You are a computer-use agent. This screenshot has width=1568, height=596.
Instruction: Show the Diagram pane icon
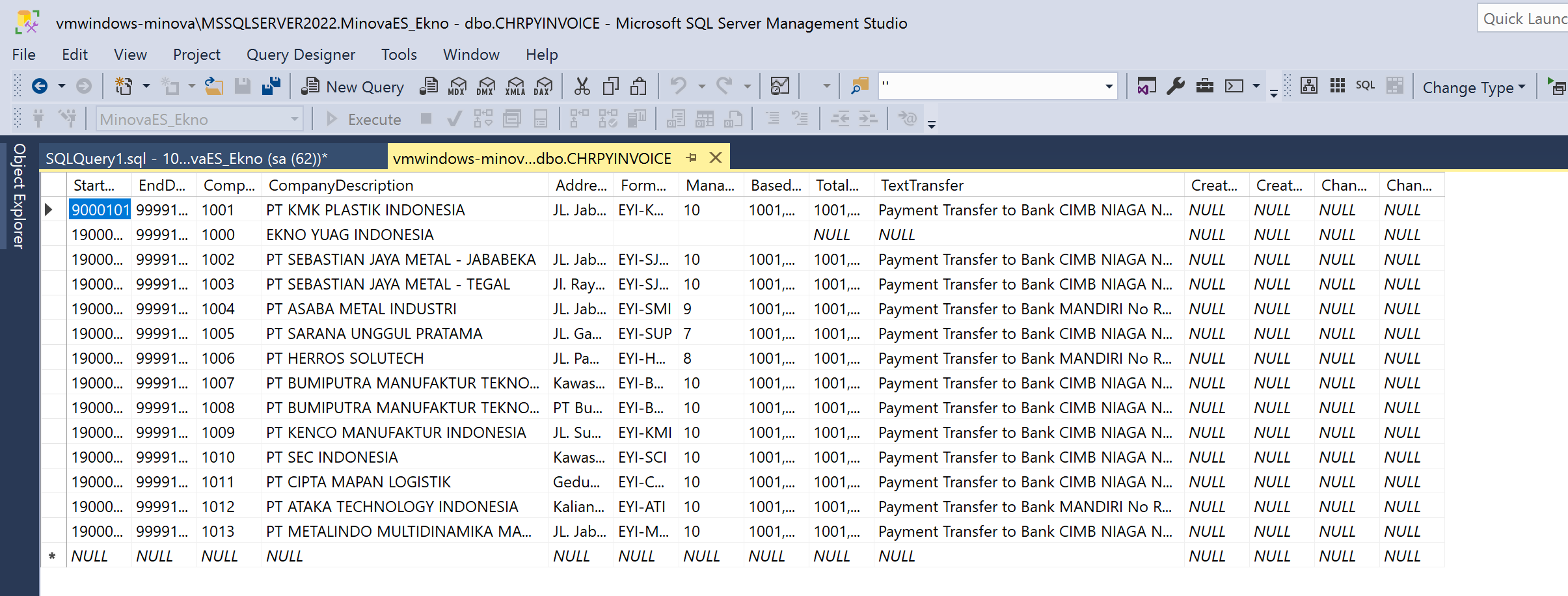click(x=1309, y=86)
